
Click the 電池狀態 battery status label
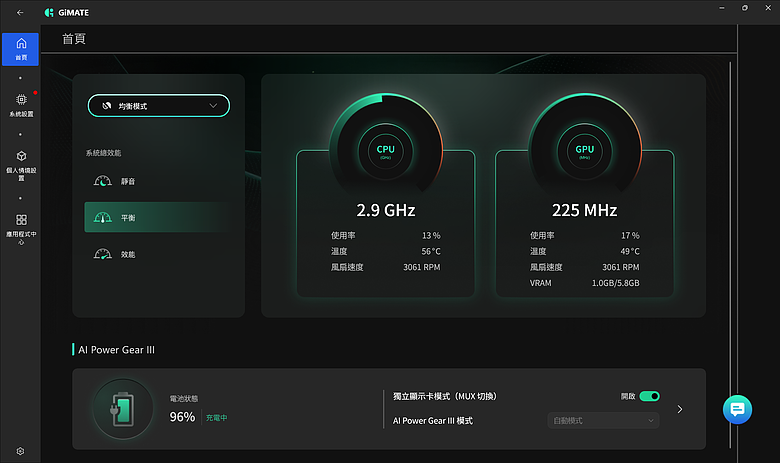pos(184,398)
